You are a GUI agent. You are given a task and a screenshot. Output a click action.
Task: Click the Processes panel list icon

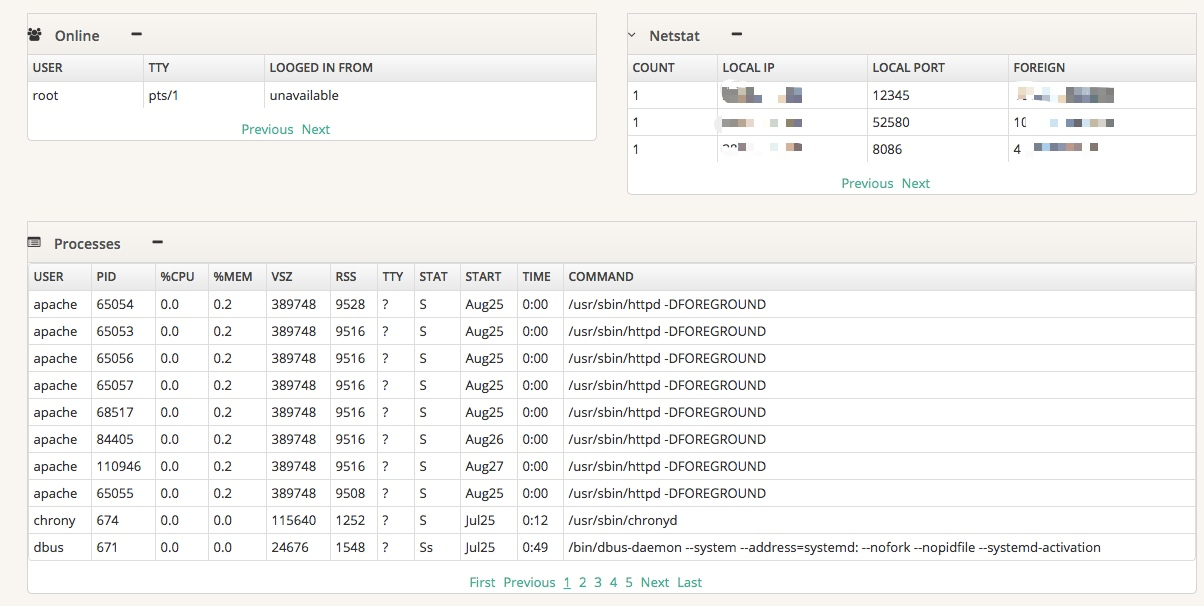tap(35, 243)
